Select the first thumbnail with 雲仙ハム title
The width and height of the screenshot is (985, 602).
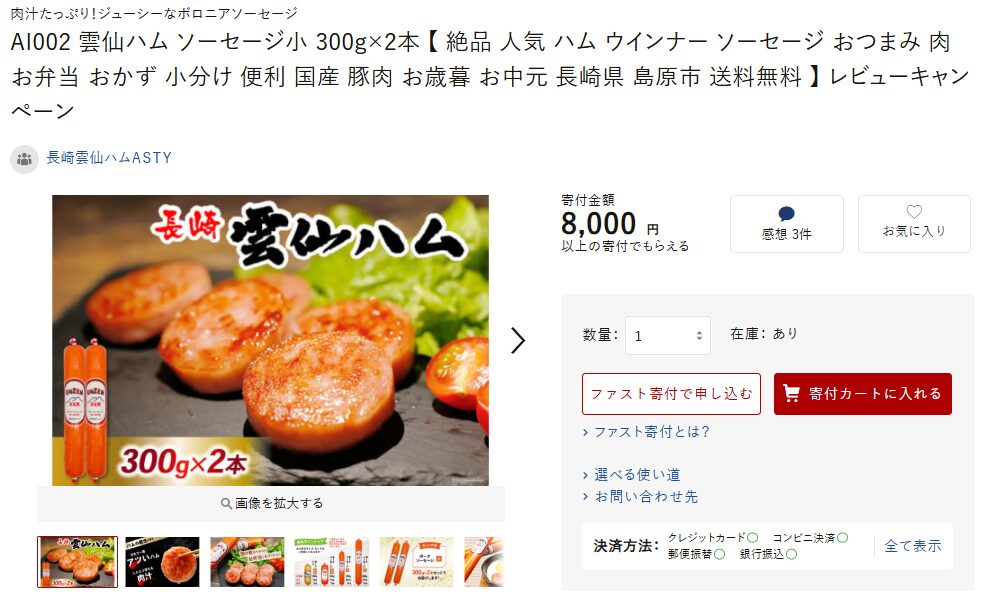coord(77,562)
